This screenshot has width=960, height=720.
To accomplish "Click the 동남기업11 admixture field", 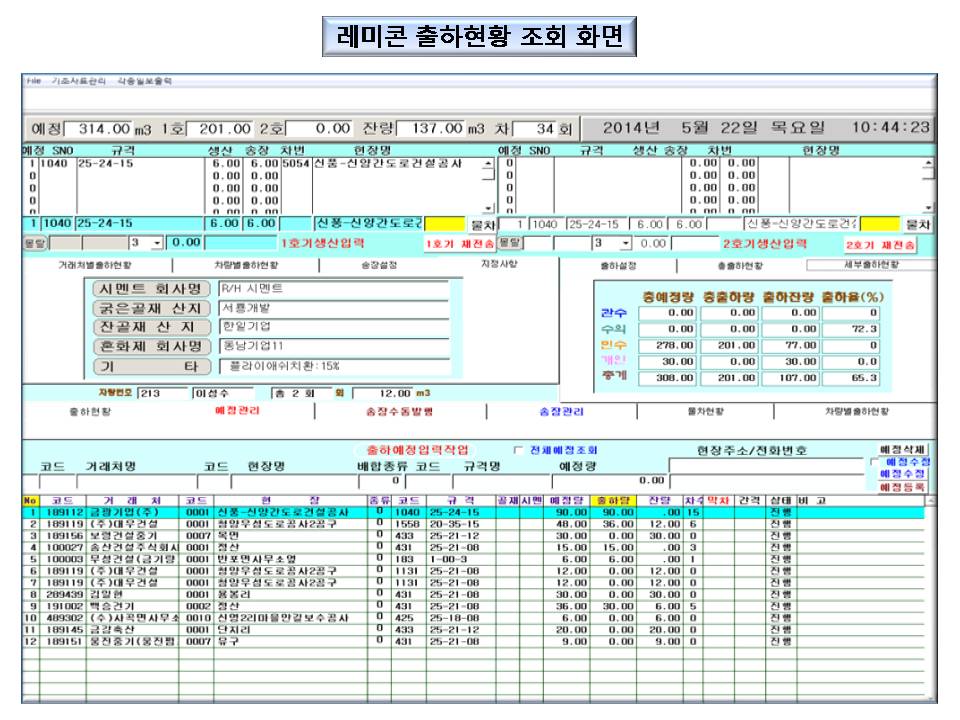I will [x=334, y=347].
